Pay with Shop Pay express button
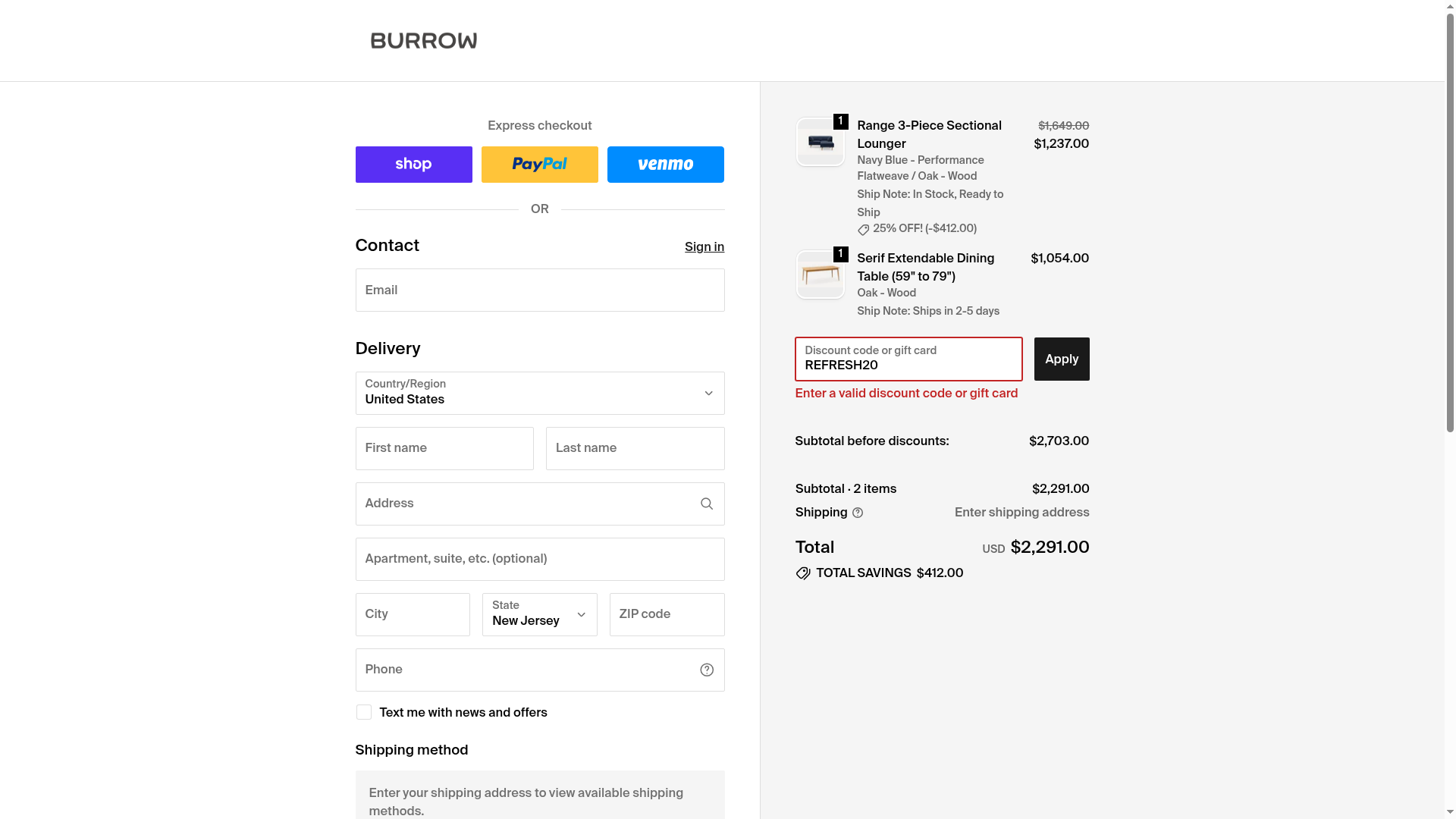 click(x=414, y=165)
